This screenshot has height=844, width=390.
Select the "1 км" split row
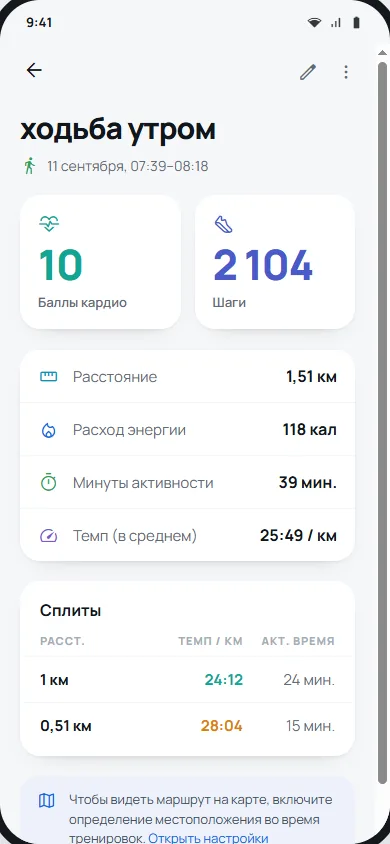[x=187, y=680]
